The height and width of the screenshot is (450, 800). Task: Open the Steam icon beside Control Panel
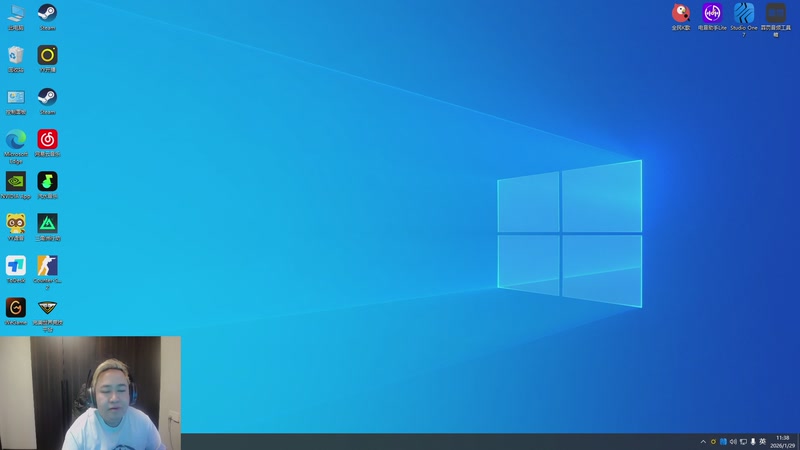coord(47,102)
